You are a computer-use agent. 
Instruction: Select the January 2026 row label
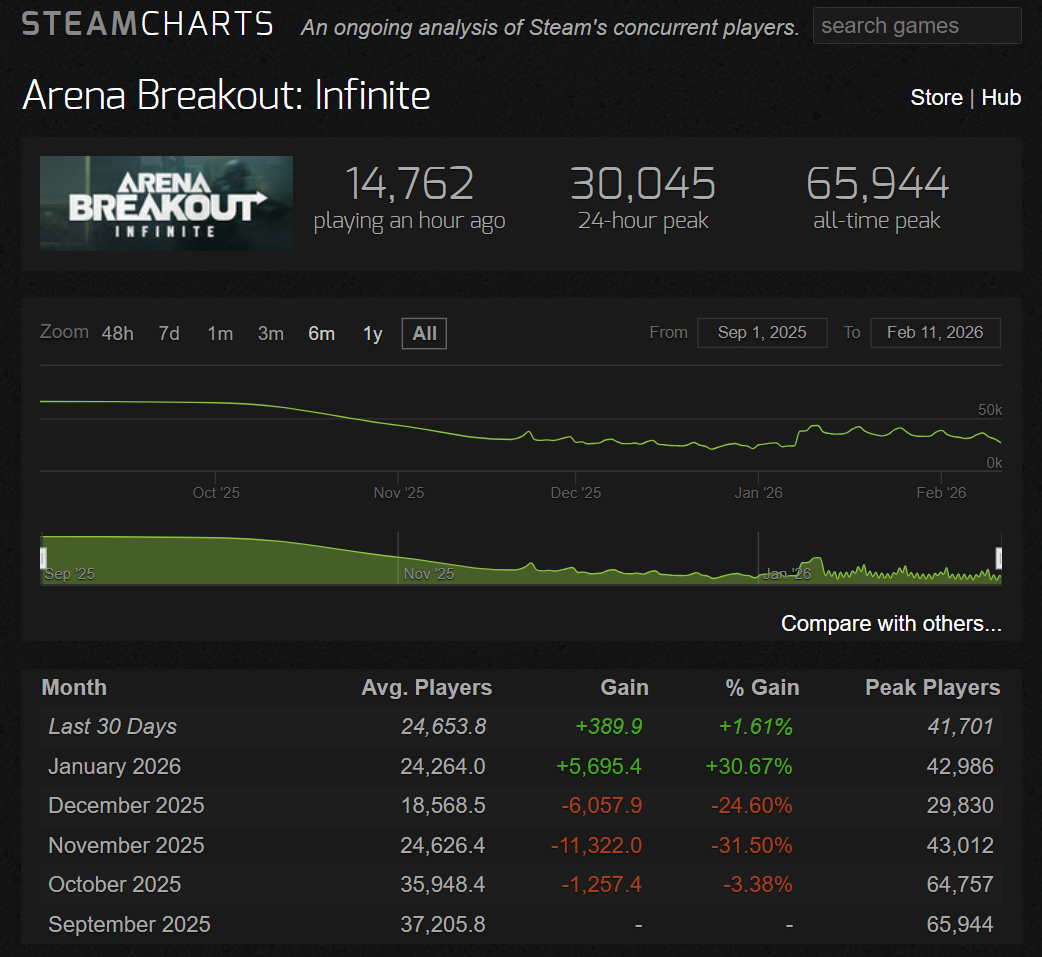114,766
